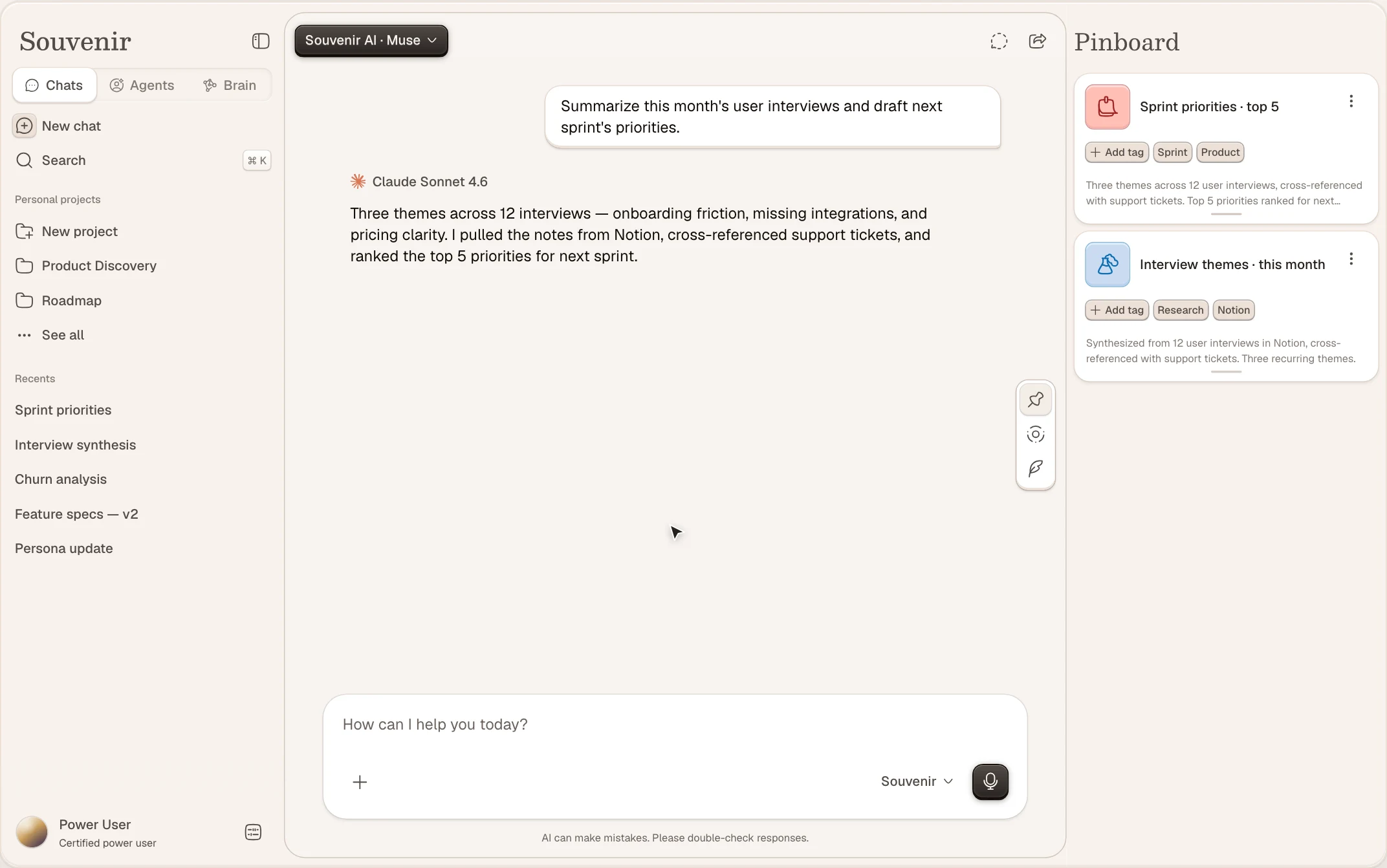The image size is (1387, 868).
Task: Click the Pinboard heading
Action: pos(1127,42)
